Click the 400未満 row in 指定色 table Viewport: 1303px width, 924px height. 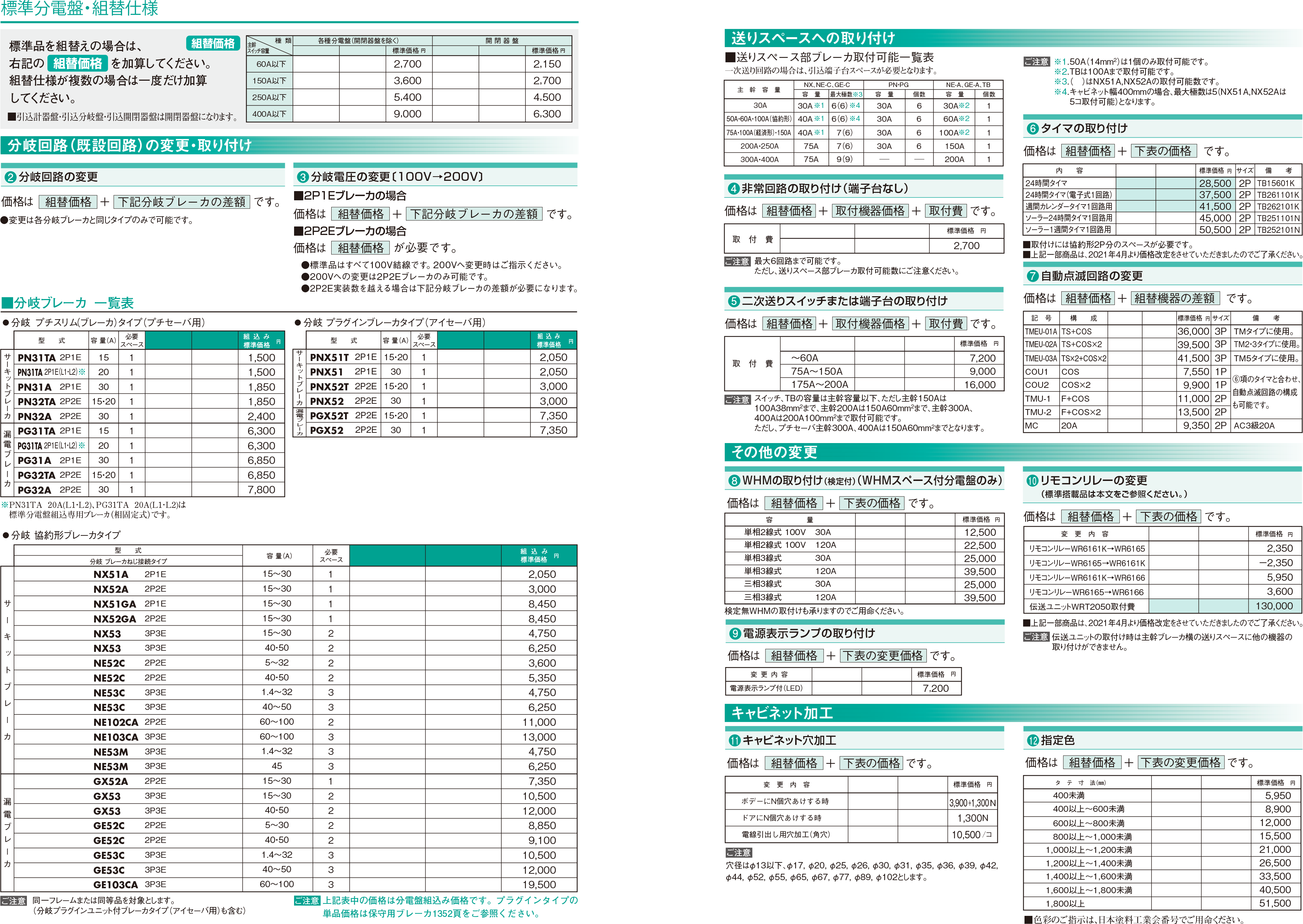1163,796
